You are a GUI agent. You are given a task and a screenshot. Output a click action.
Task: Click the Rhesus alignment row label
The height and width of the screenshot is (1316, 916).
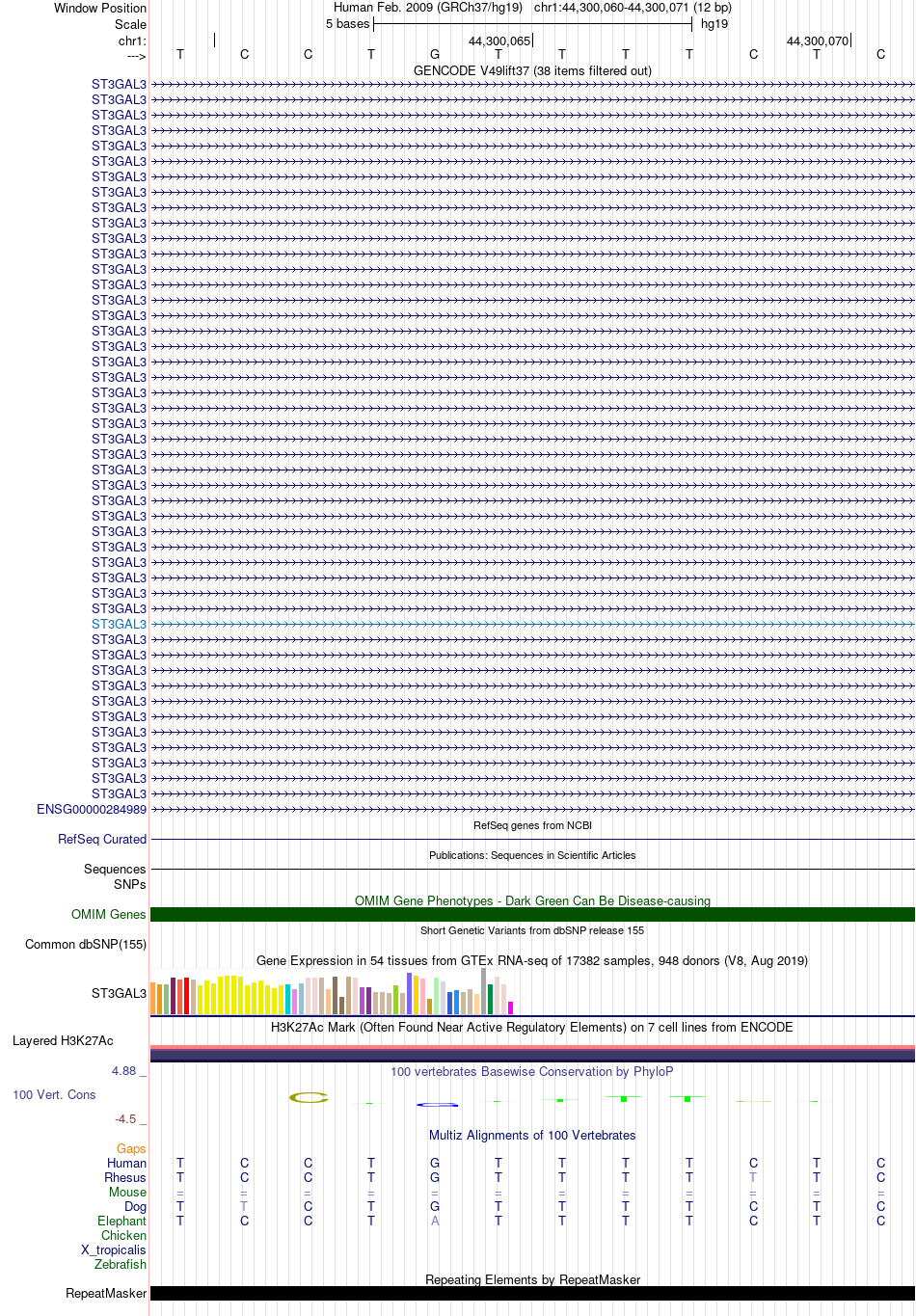[x=125, y=1177]
